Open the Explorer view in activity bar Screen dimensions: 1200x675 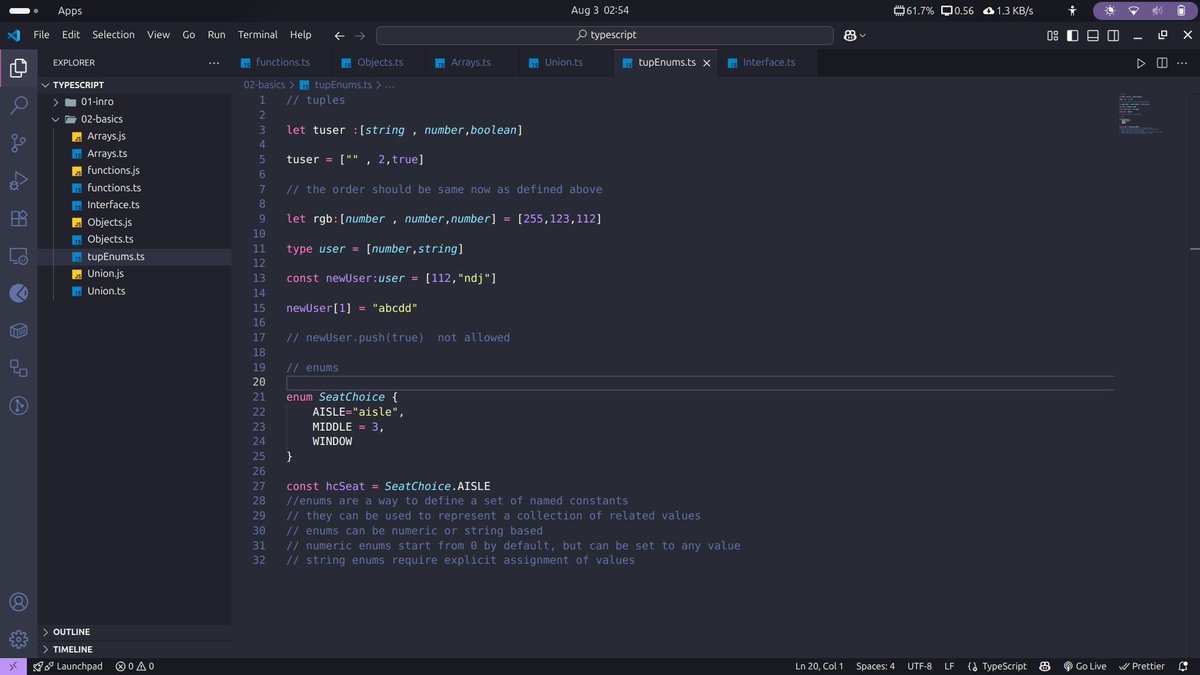18,68
